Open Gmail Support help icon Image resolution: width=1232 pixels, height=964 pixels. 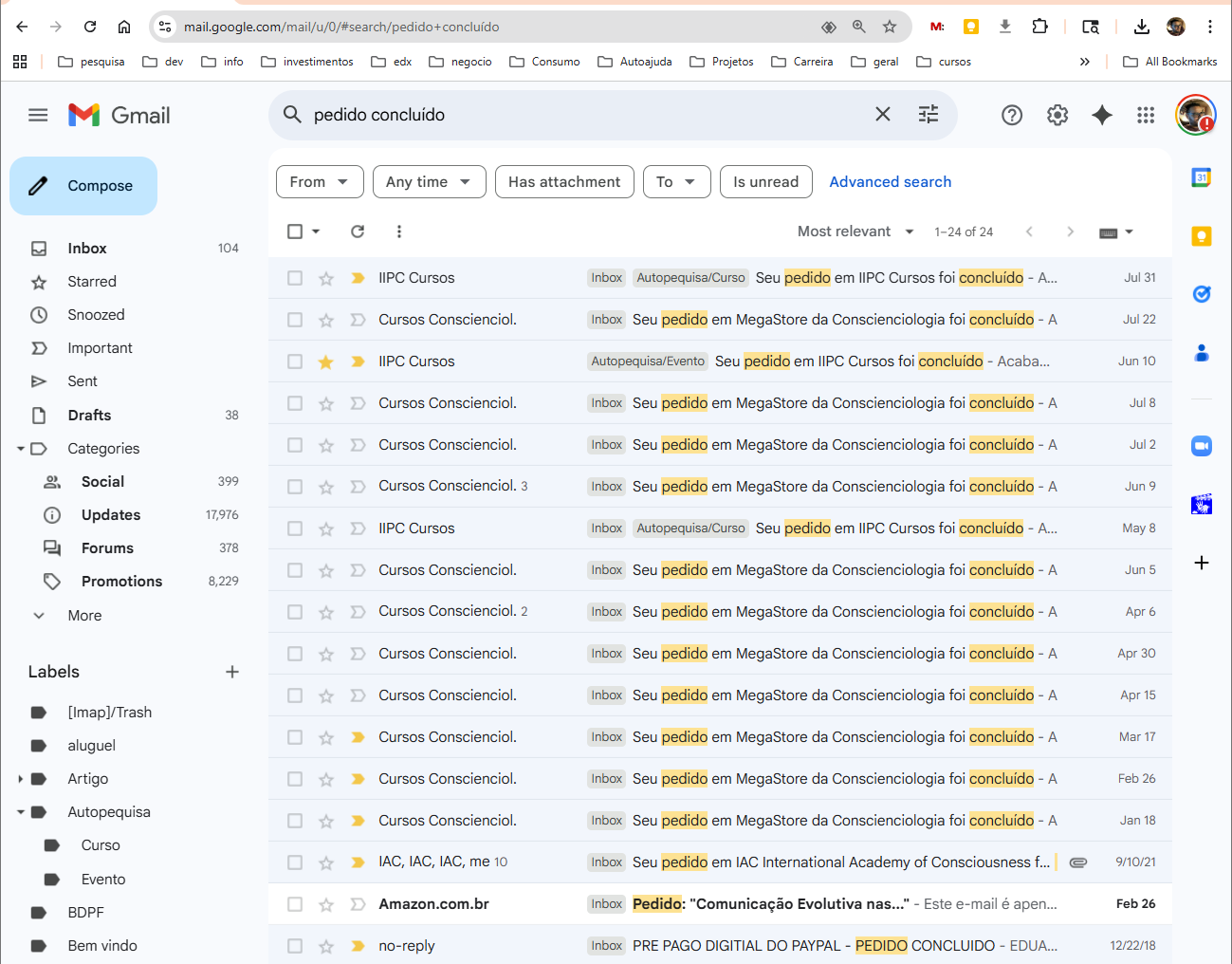pos(1012,115)
